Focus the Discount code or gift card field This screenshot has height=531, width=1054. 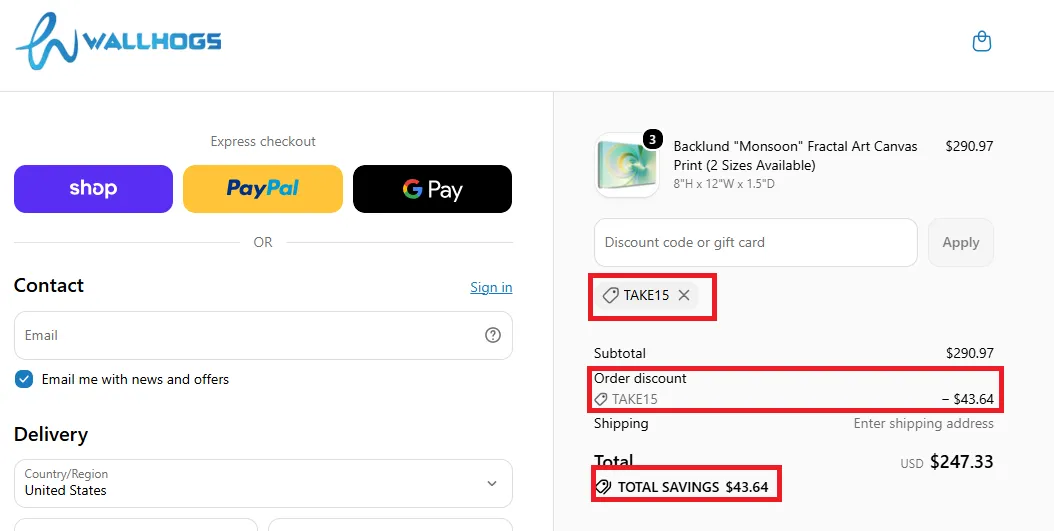pos(756,243)
